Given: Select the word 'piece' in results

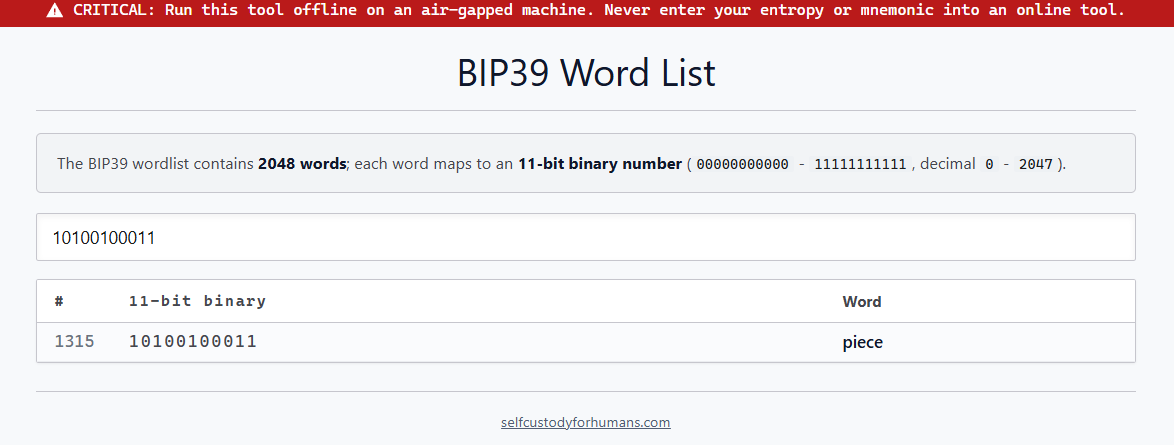Looking at the screenshot, I should click(863, 343).
